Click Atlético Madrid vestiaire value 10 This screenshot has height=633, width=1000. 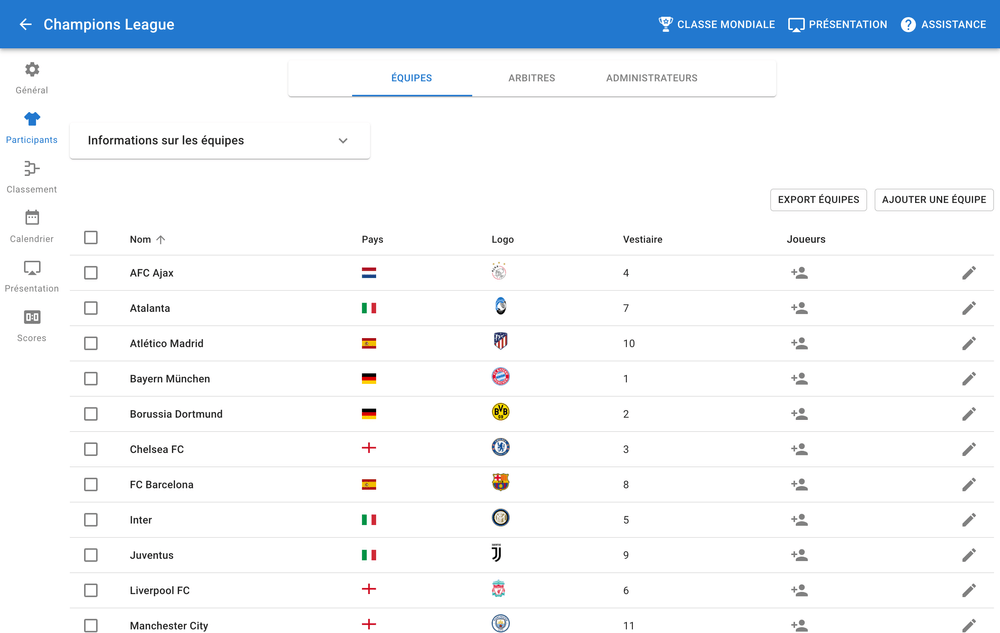coord(629,344)
